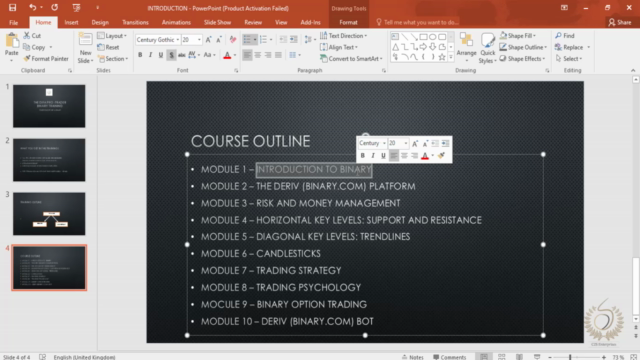Toggle Bold in the ribbon Font group
Screen dimensions: 640x360
[140, 55]
